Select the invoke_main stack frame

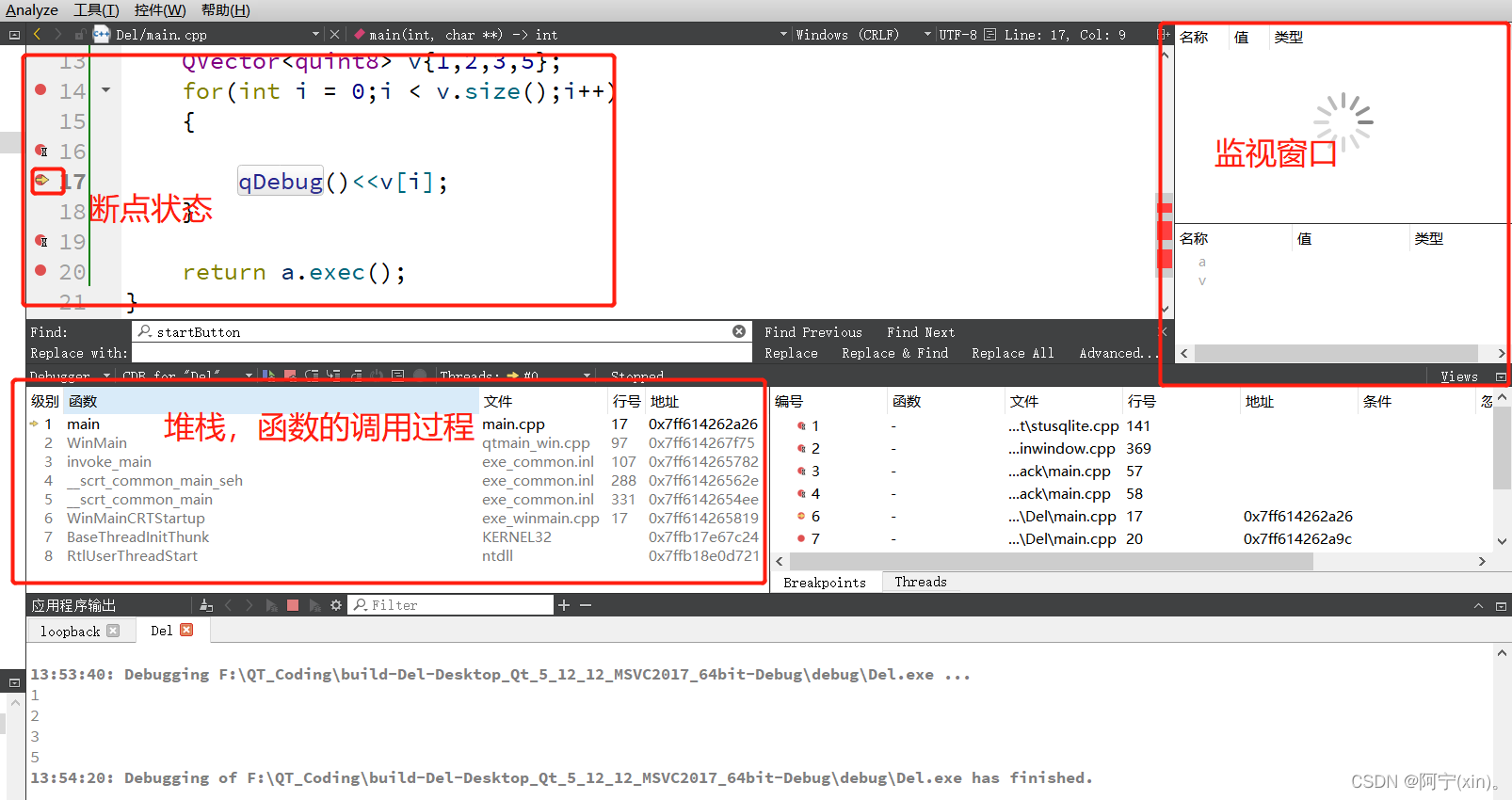click(x=109, y=461)
